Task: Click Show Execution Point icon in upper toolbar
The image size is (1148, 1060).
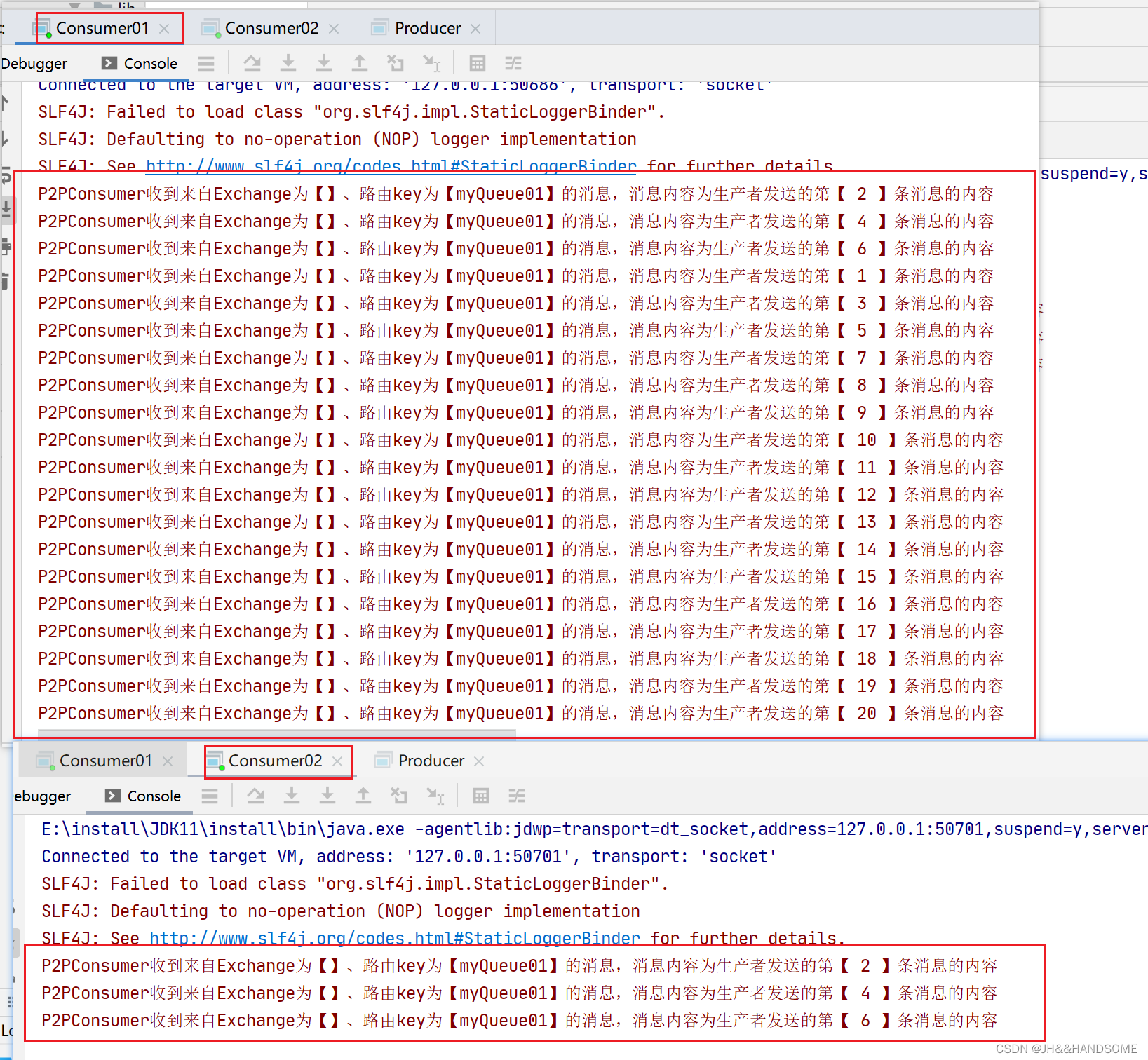Action: pyautogui.click(x=206, y=64)
